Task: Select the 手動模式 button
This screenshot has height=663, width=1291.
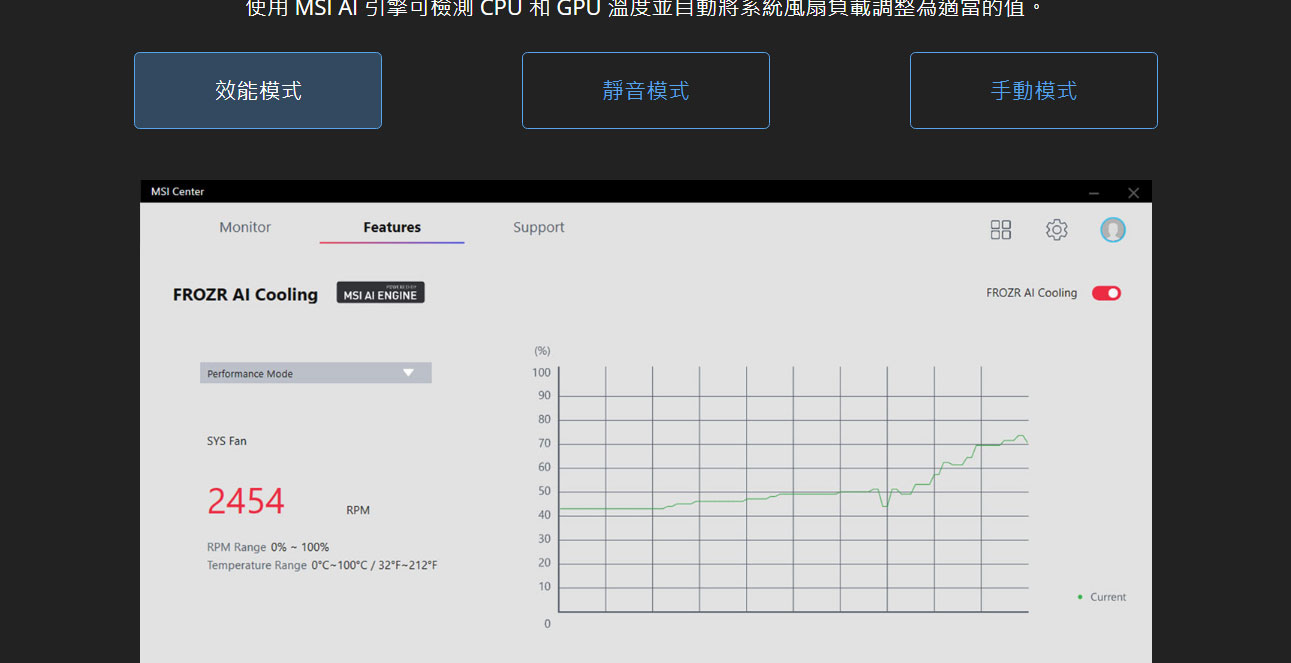Action: coord(1034,90)
